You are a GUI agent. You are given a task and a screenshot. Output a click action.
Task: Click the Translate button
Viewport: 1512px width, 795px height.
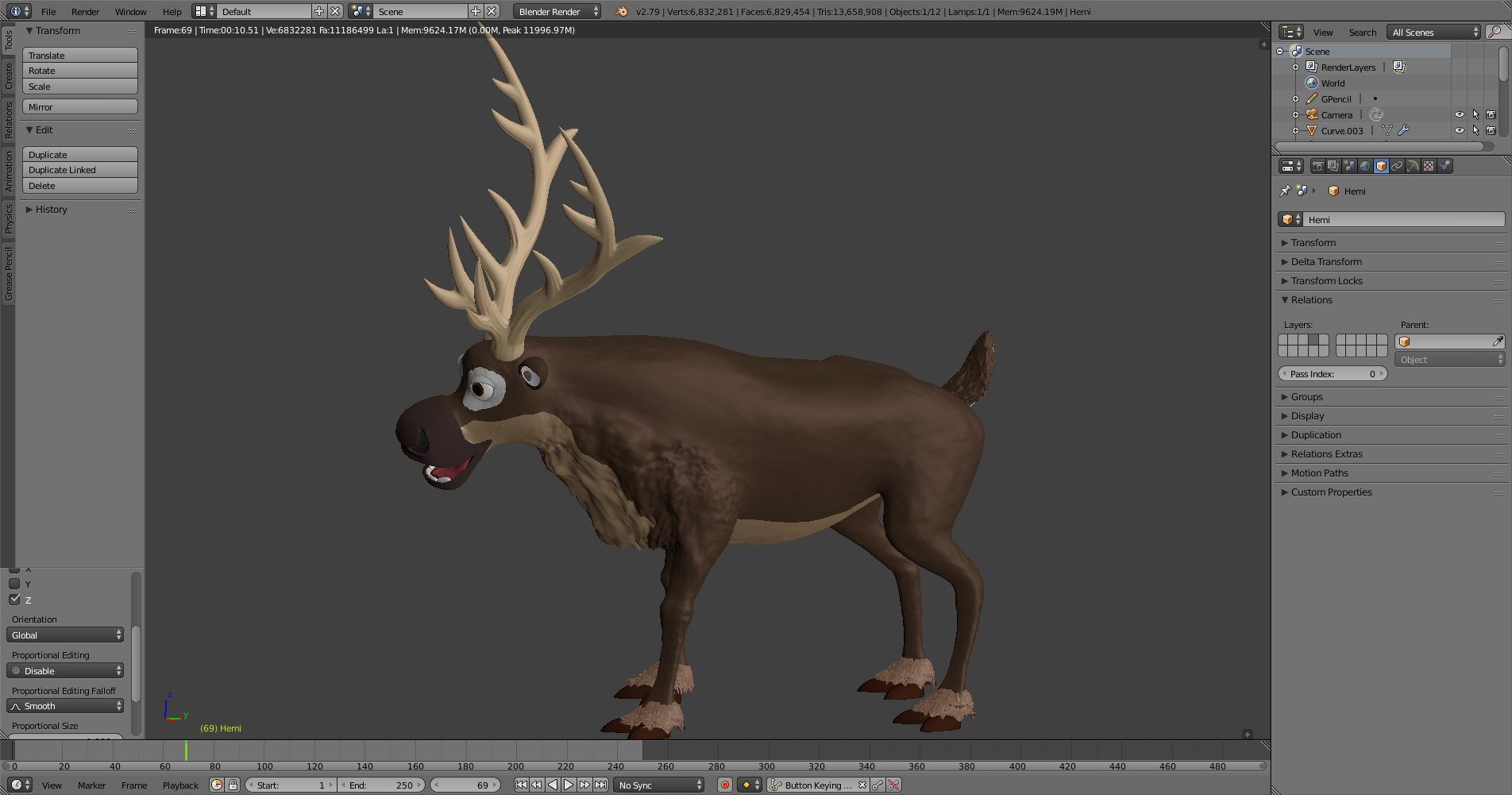pos(80,55)
